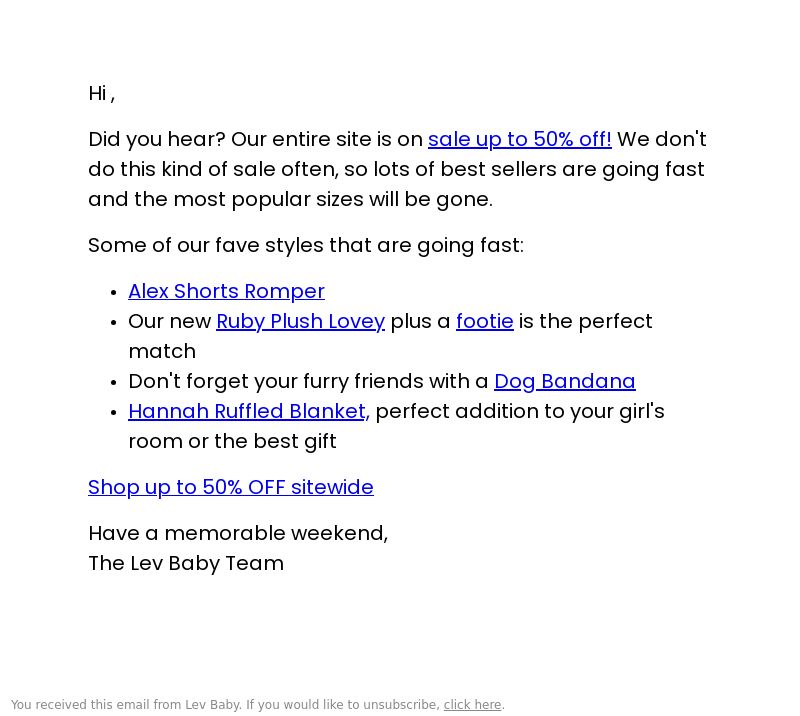Image resolution: width=800 pixels, height=716 pixels.
Task: Click the word 'match' in the list
Action: click(162, 352)
